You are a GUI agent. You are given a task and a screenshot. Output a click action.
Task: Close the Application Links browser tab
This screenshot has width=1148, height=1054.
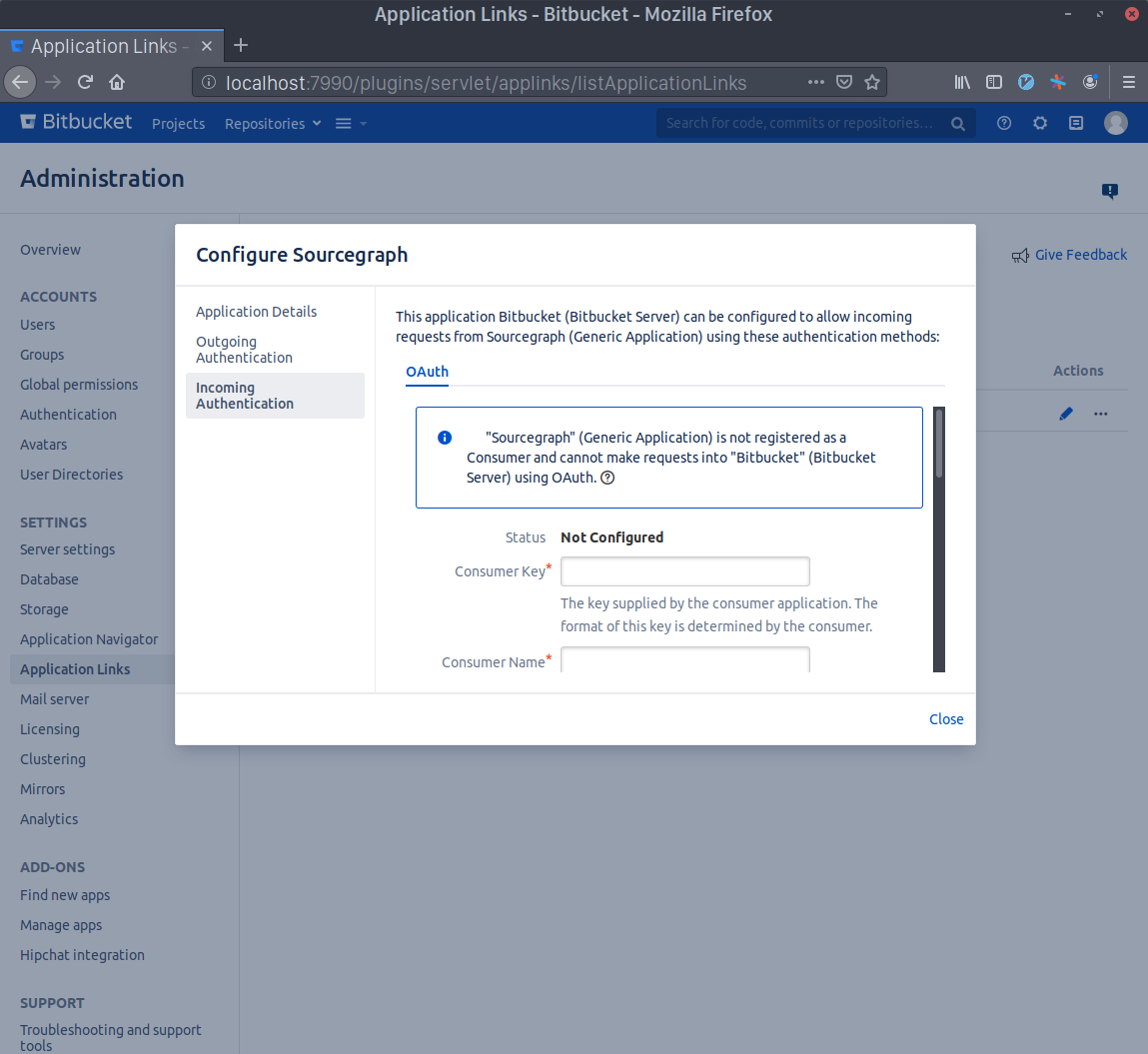pyautogui.click(x=207, y=46)
